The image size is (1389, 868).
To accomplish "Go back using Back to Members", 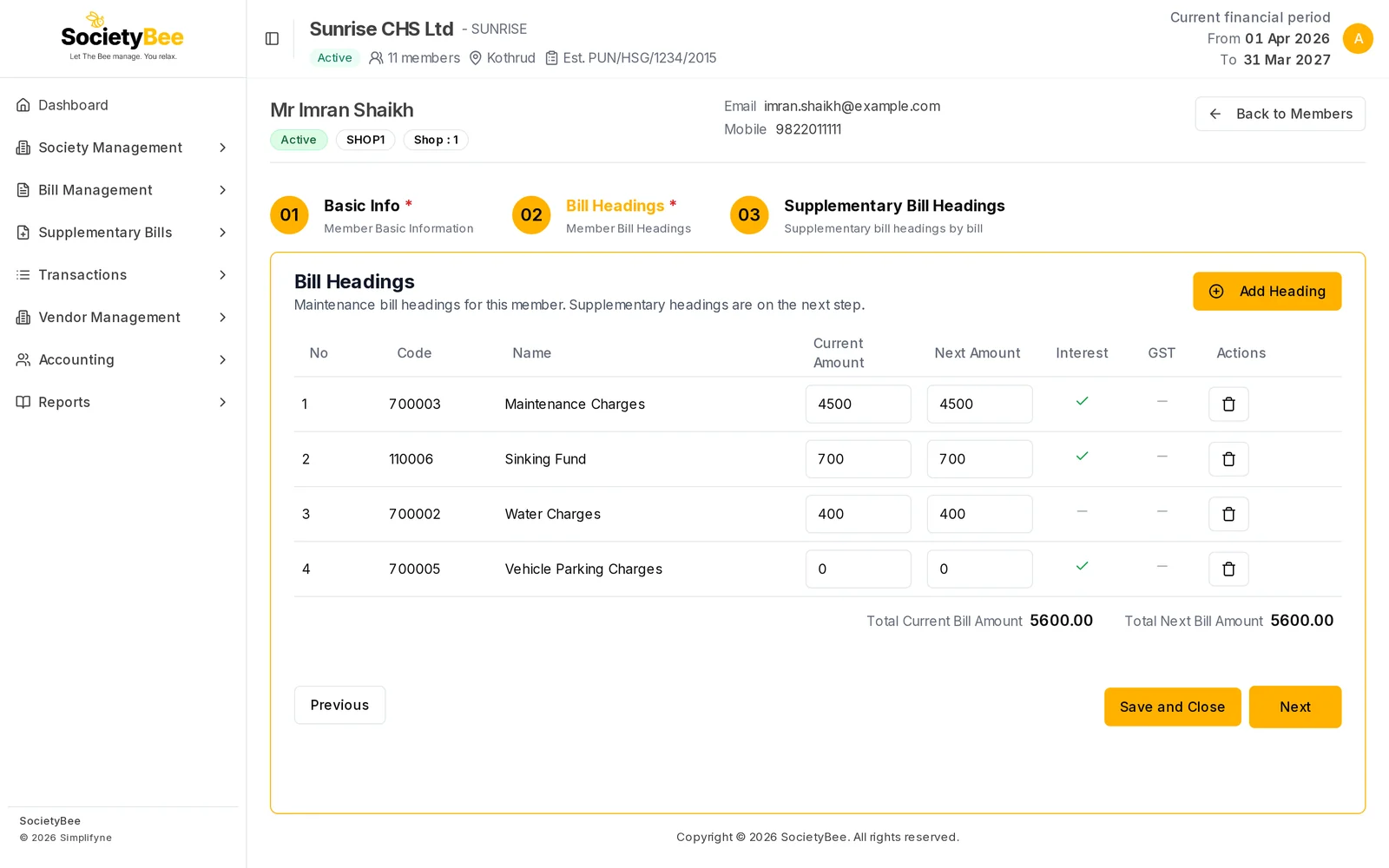I will point(1280,114).
